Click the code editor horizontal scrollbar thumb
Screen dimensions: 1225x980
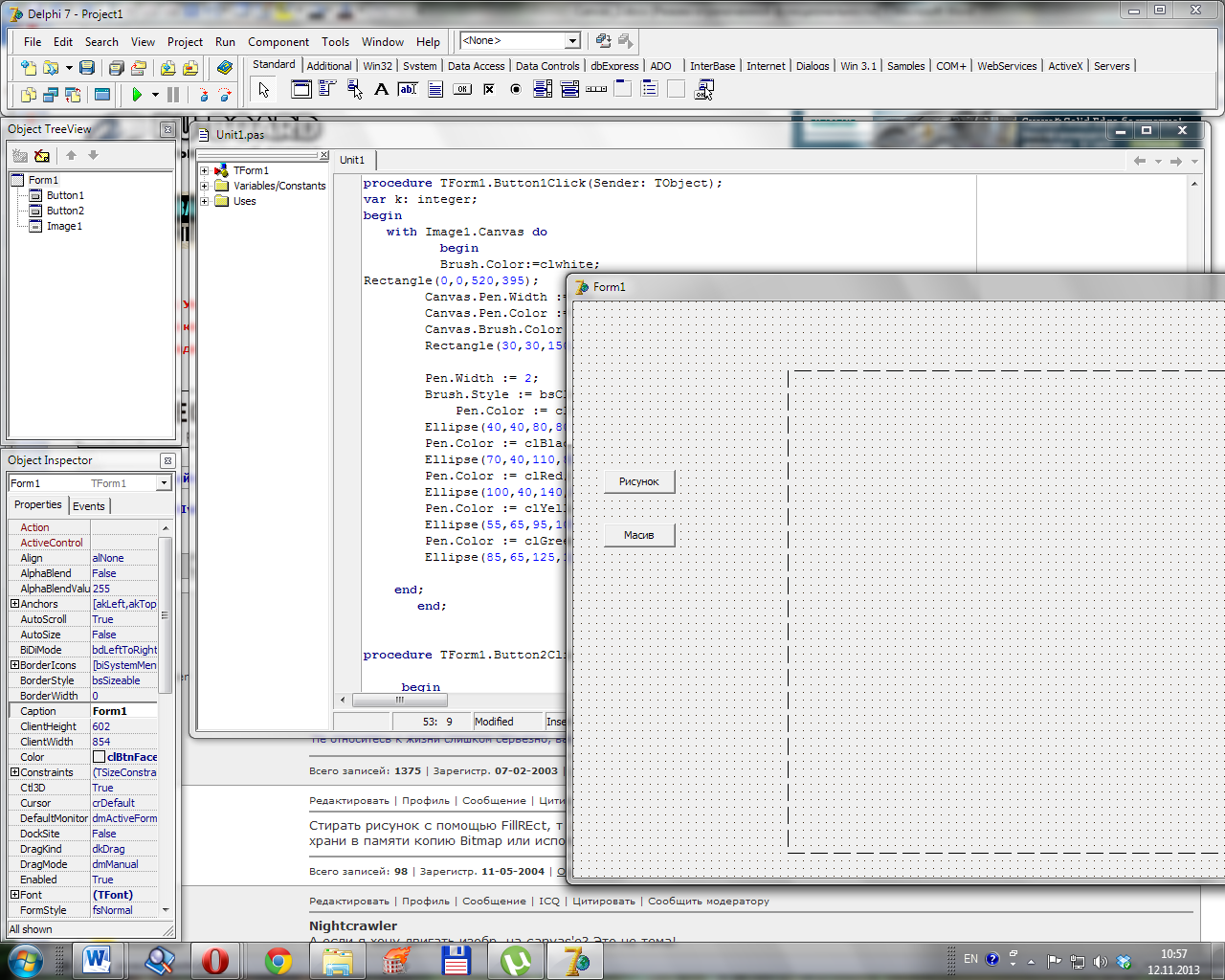pos(400,700)
